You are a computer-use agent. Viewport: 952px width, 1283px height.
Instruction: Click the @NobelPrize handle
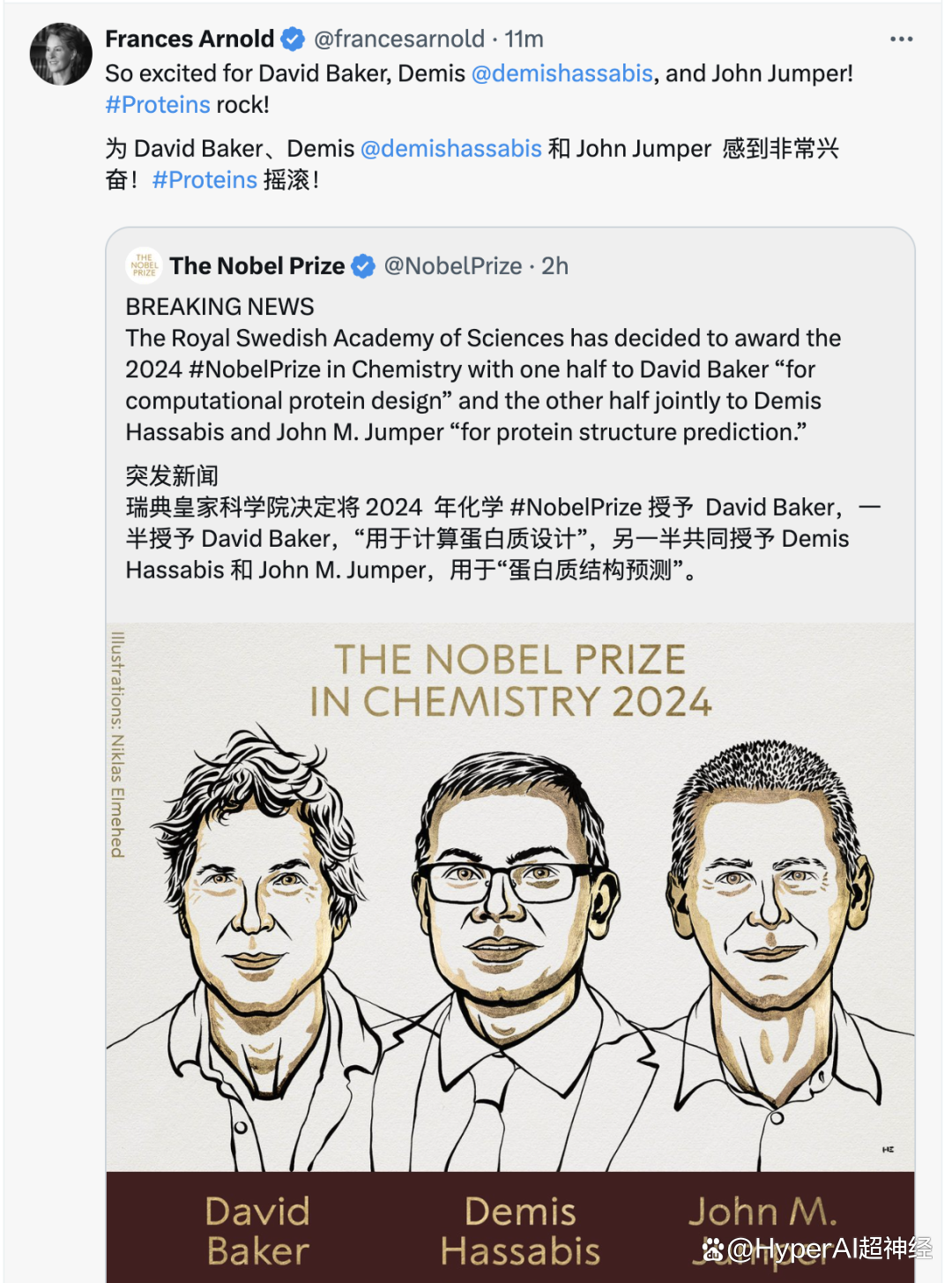pyautogui.click(x=453, y=265)
